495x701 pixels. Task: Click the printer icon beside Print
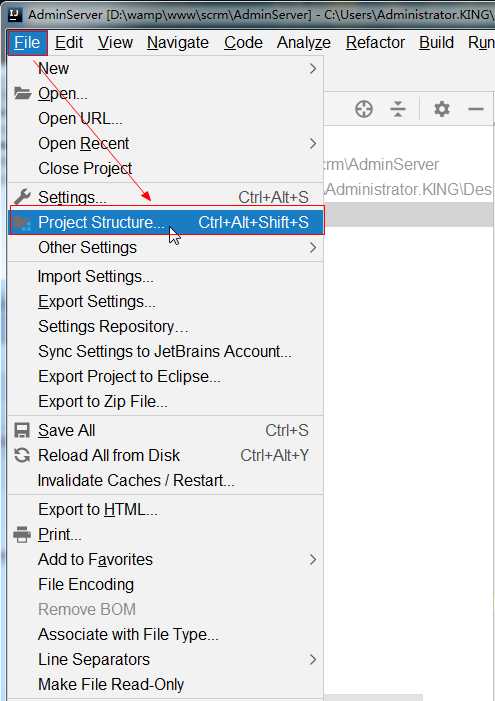tap(22, 534)
